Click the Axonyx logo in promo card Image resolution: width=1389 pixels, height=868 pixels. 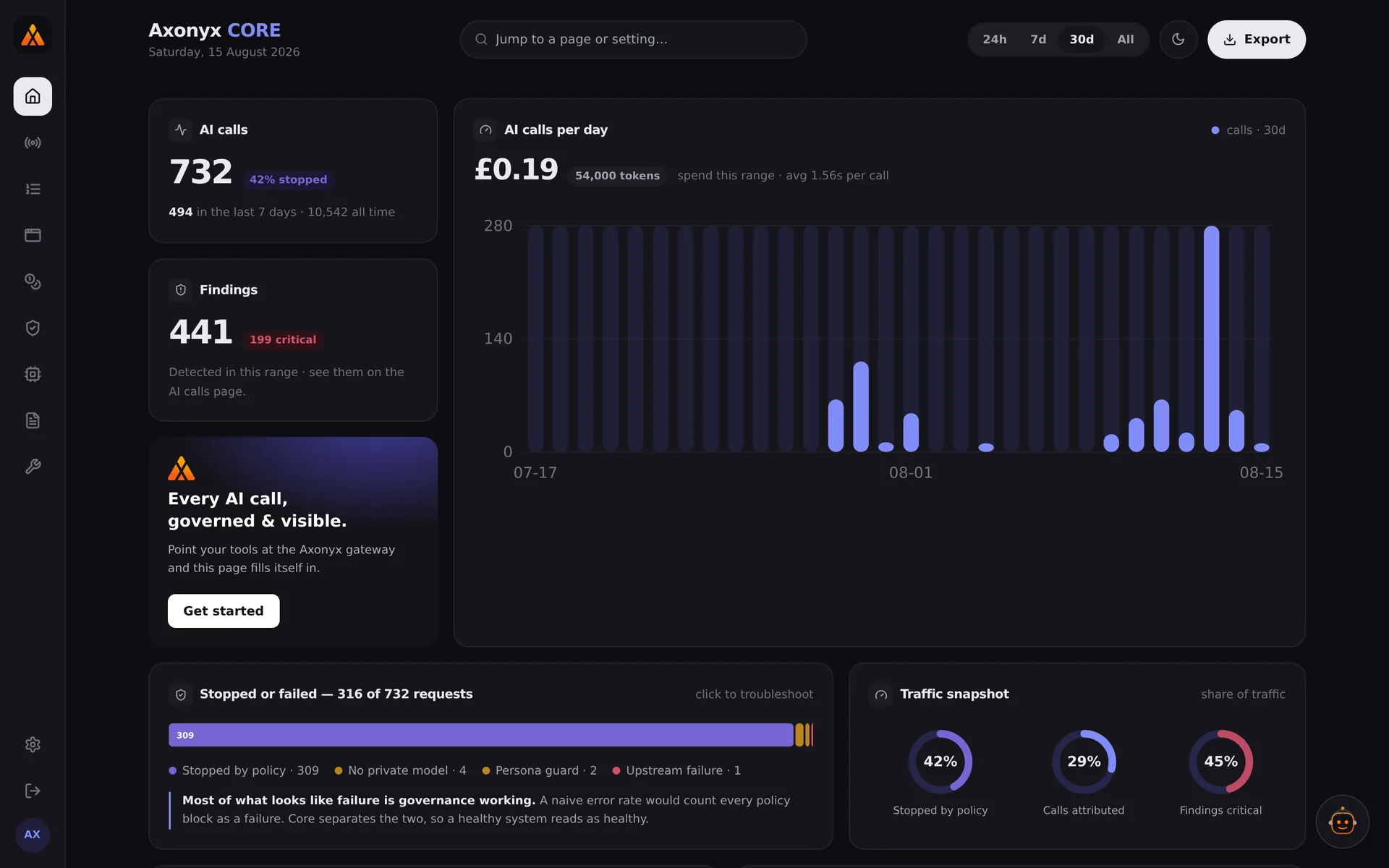(182, 468)
